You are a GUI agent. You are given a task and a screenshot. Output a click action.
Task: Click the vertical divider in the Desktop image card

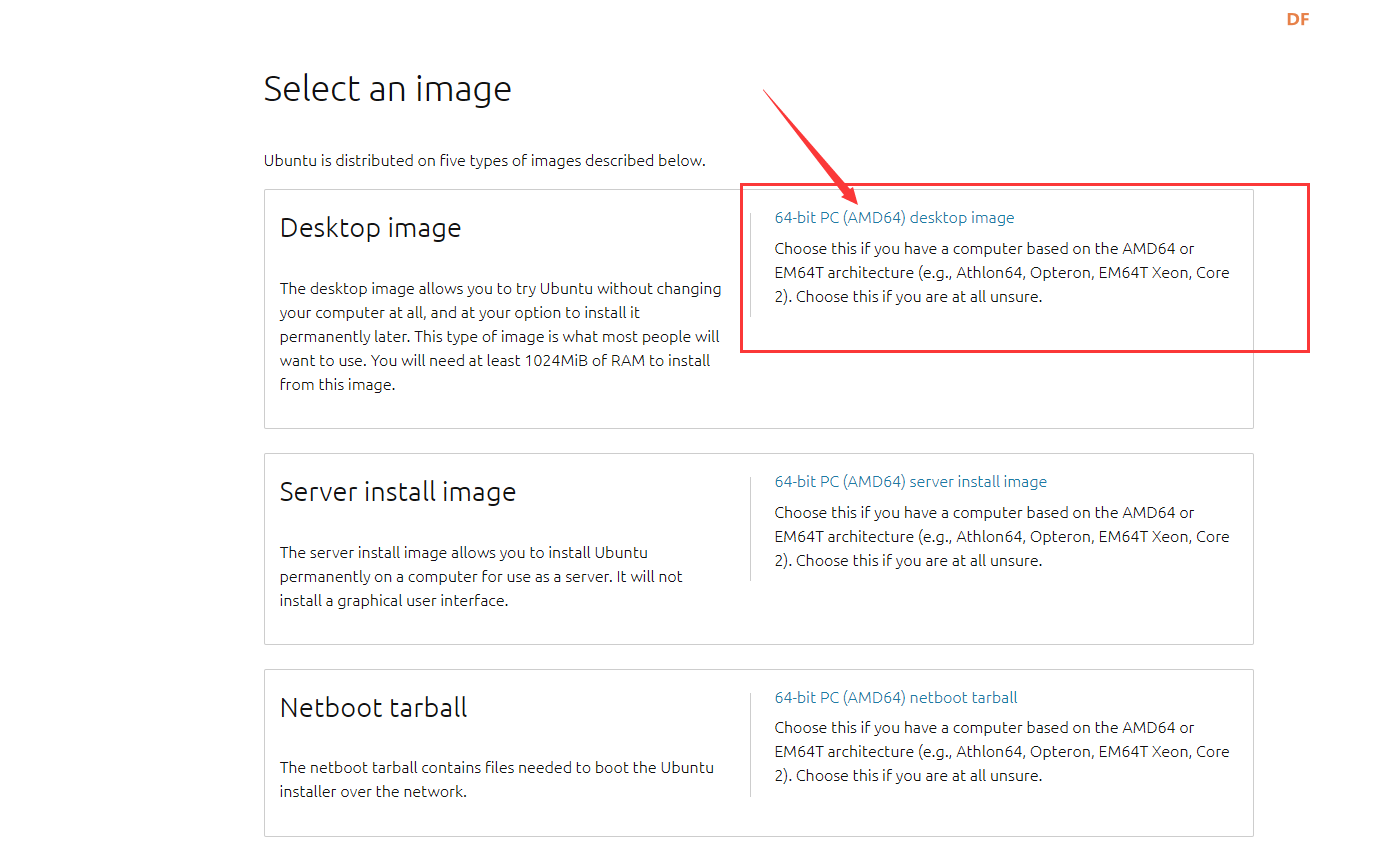pyautogui.click(x=750, y=265)
